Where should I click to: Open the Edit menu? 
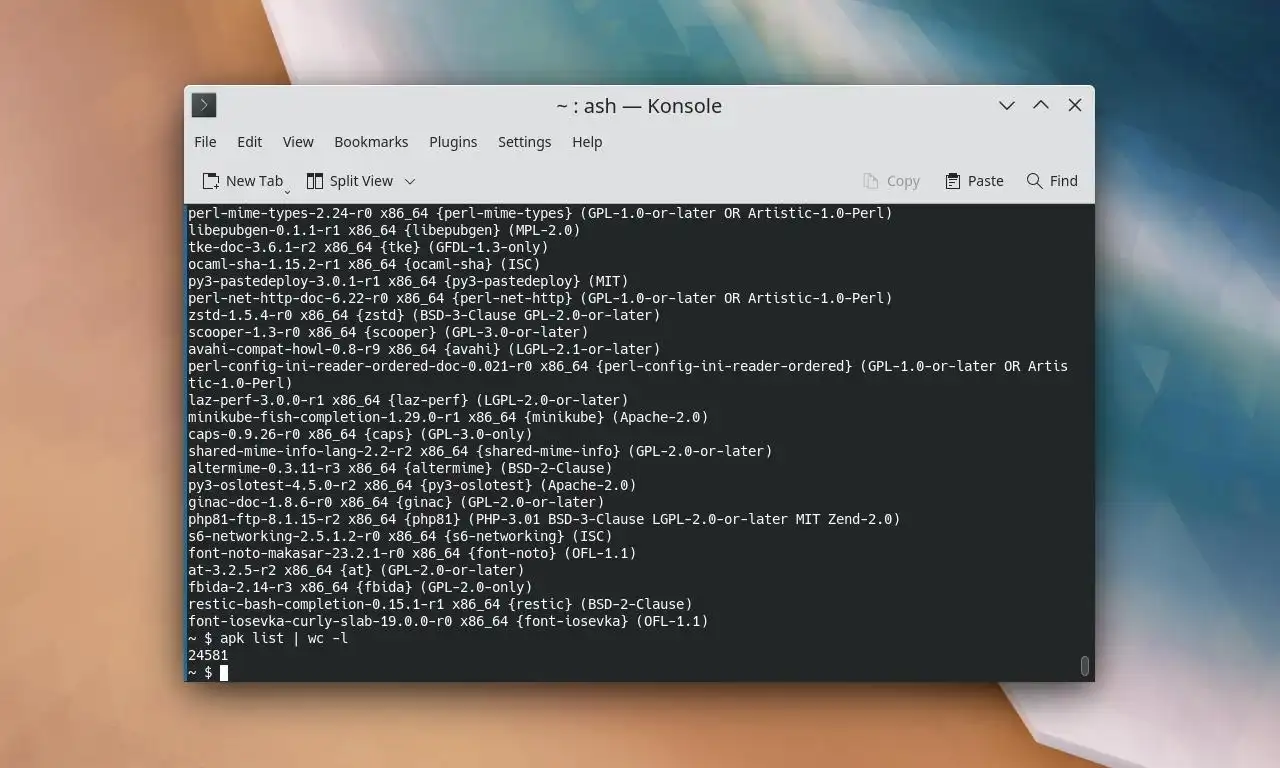coord(250,142)
